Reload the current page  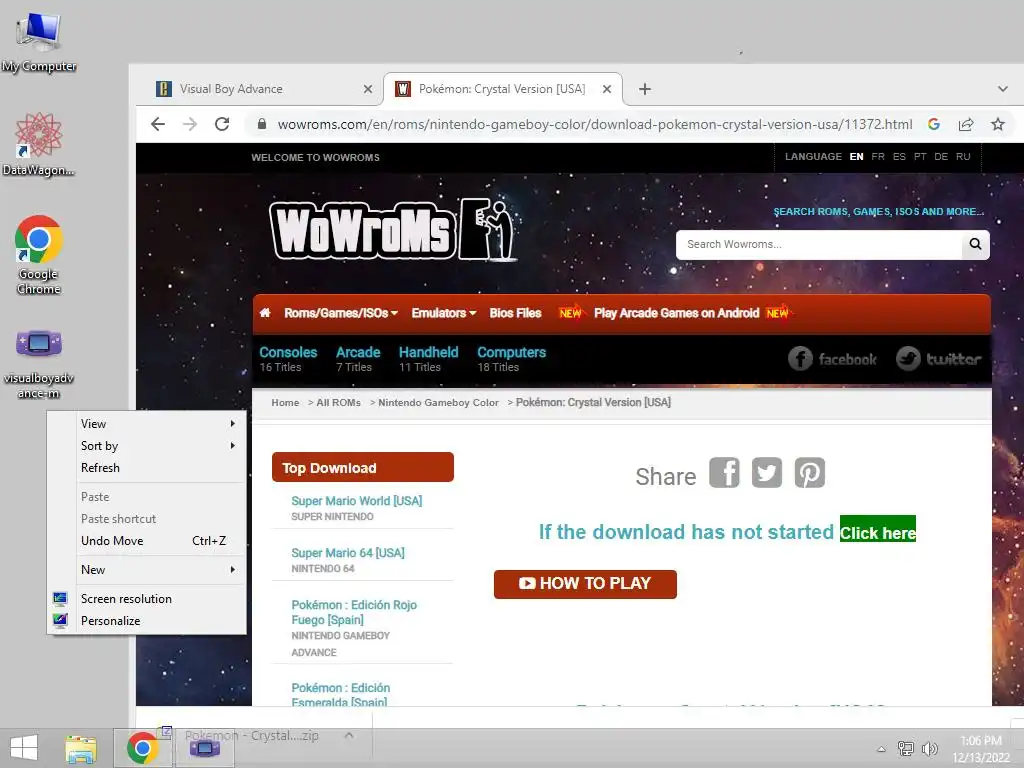point(222,124)
